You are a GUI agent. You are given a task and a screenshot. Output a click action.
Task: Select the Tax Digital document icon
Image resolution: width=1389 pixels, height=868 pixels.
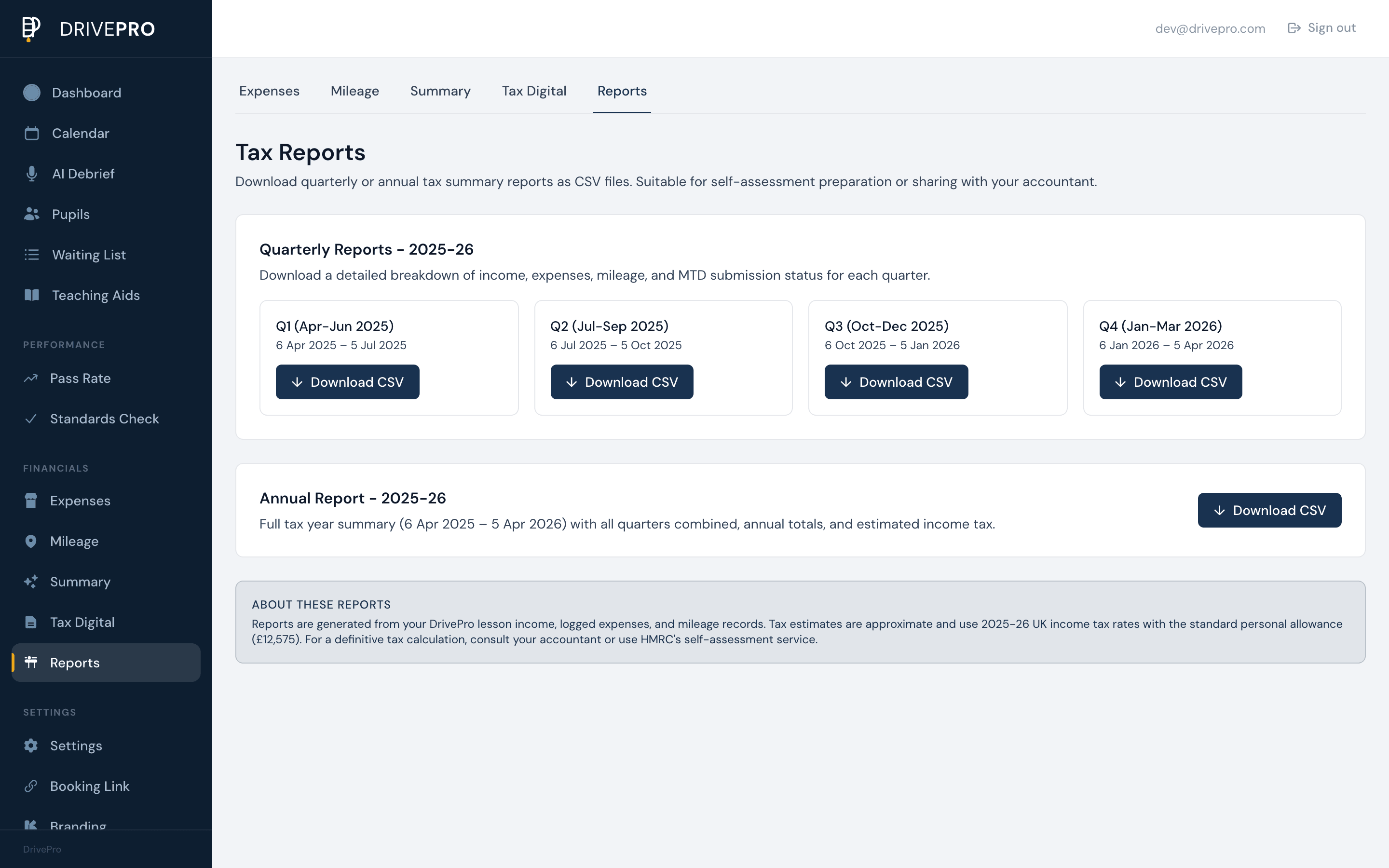(x=31, y=622)
